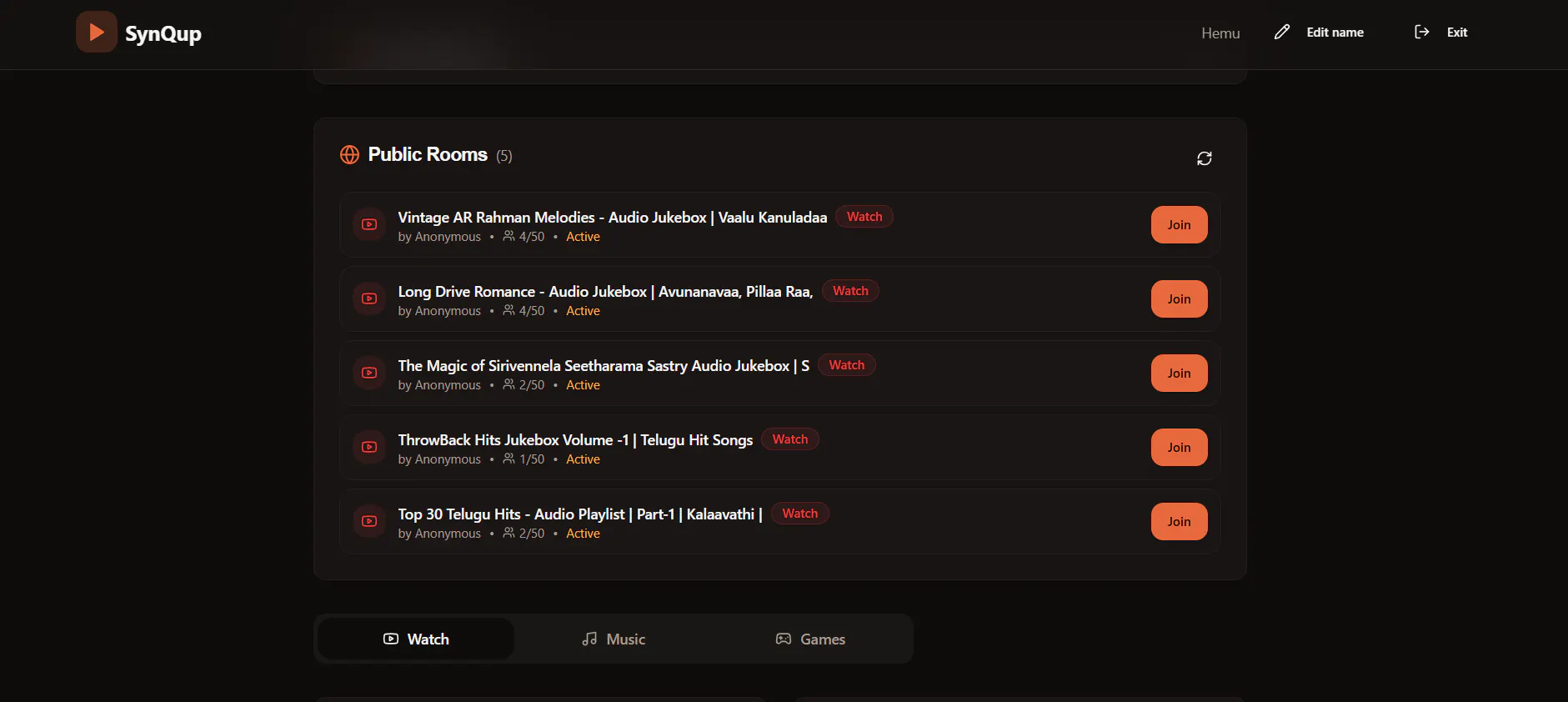The width and height of the screenshot is (1568, 702).
Task: Click 'by Anonymous' in Long Drive Romance row
Action: (x=439, y=311)
